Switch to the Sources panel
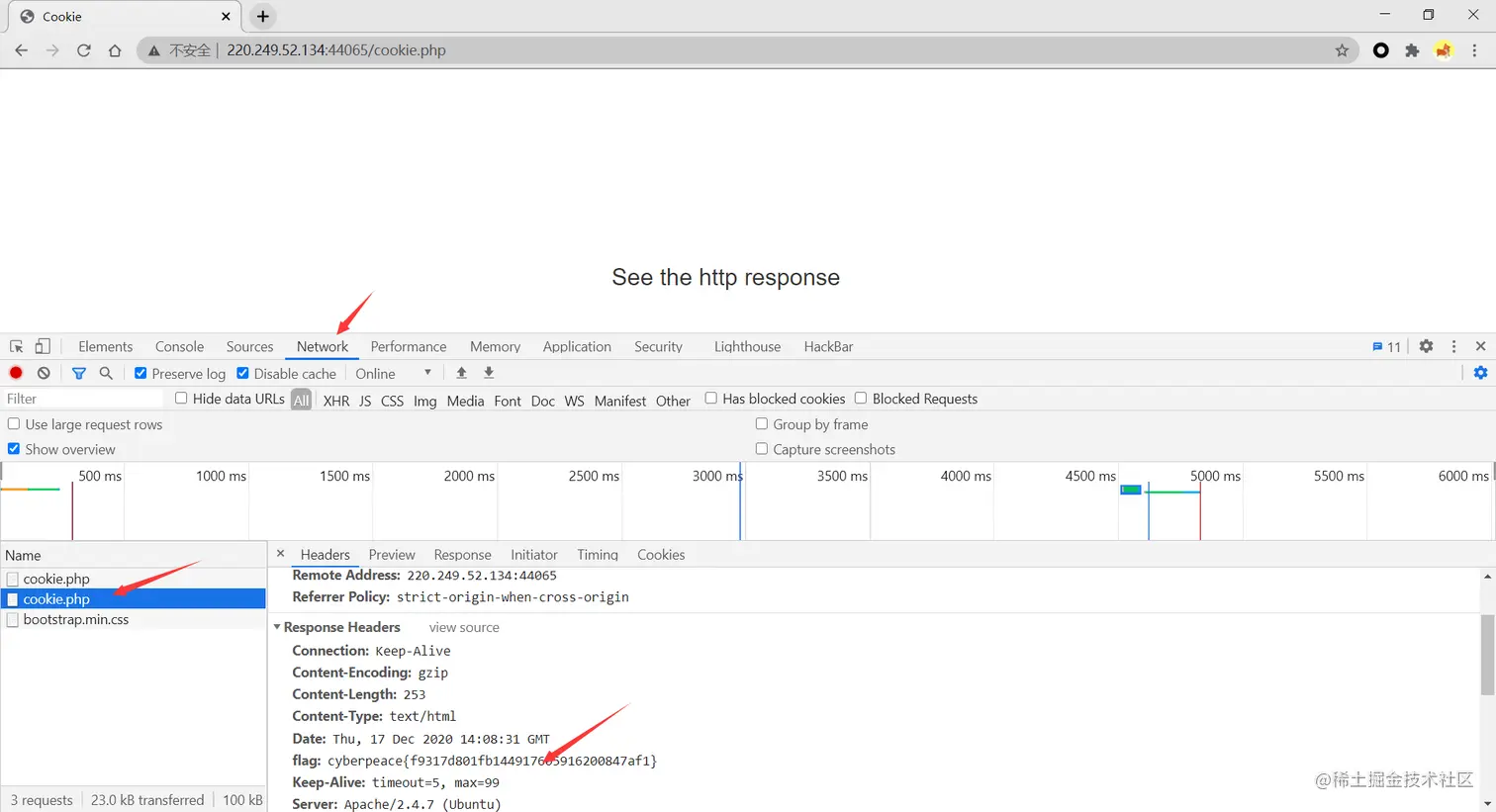Screen dimensions: 1496x812 tap(249, 347)
